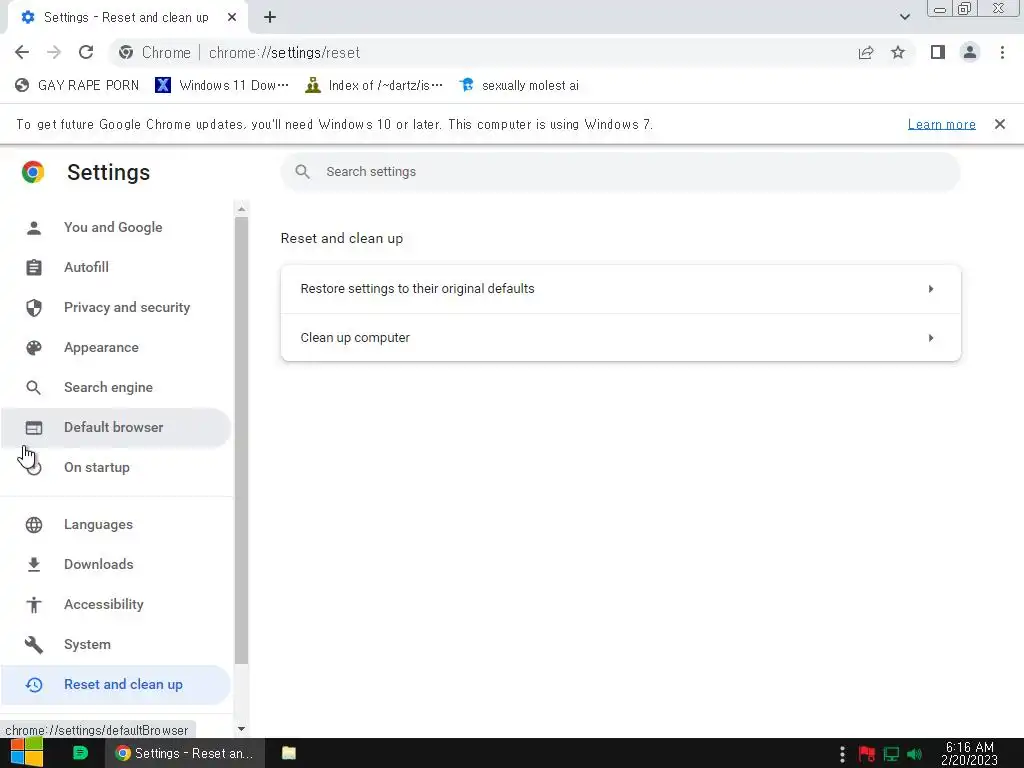Go back using the browser back arrow

(x=22, y=52)
